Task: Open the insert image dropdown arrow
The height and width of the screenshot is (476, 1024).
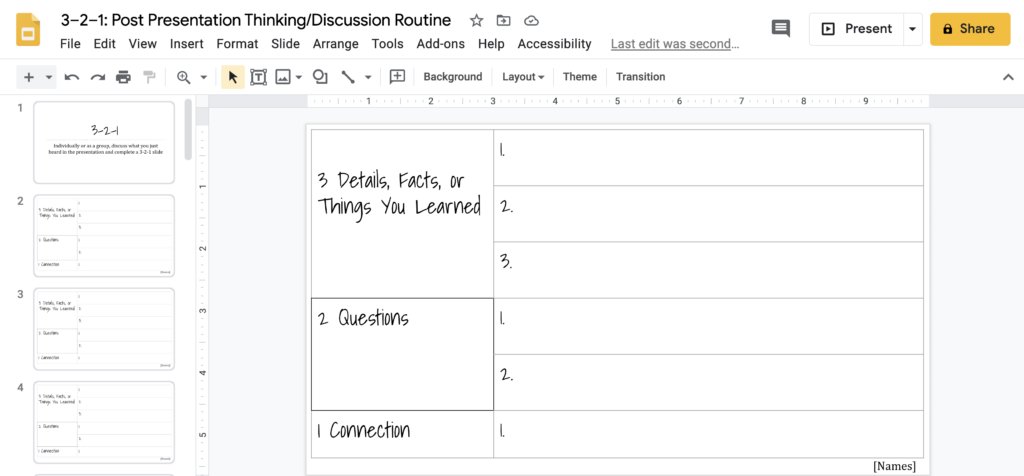Action: 299,77
